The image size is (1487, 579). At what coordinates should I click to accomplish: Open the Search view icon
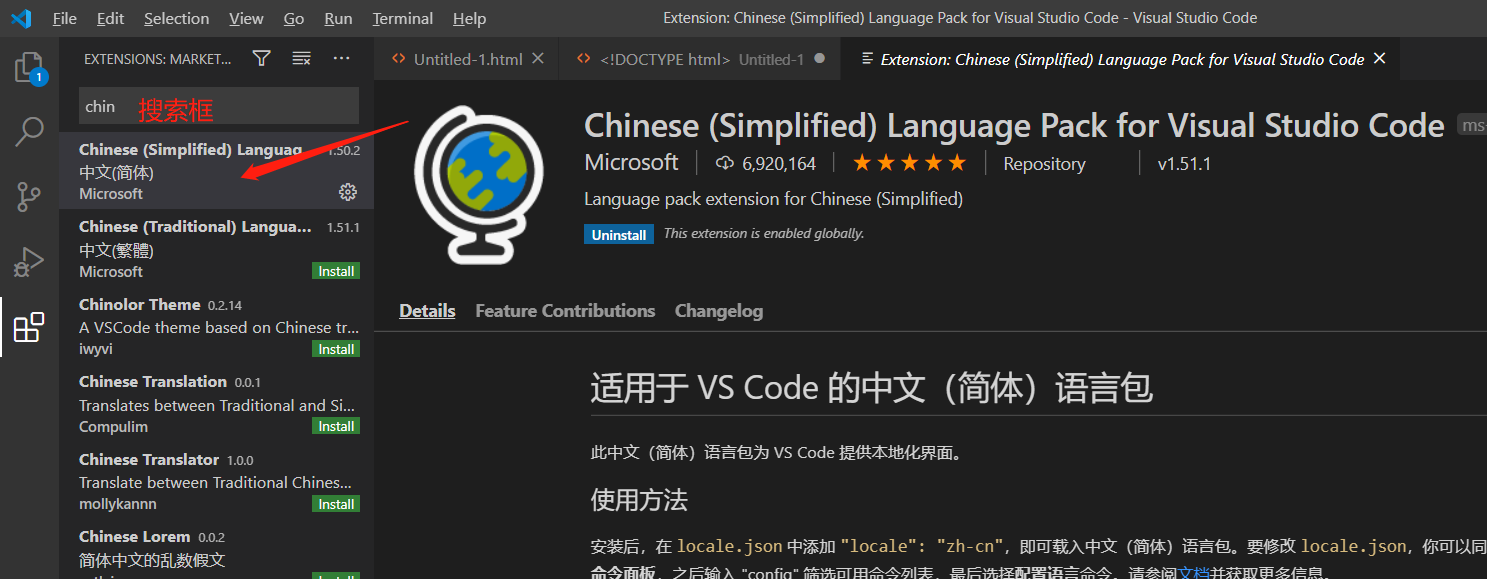29,131
